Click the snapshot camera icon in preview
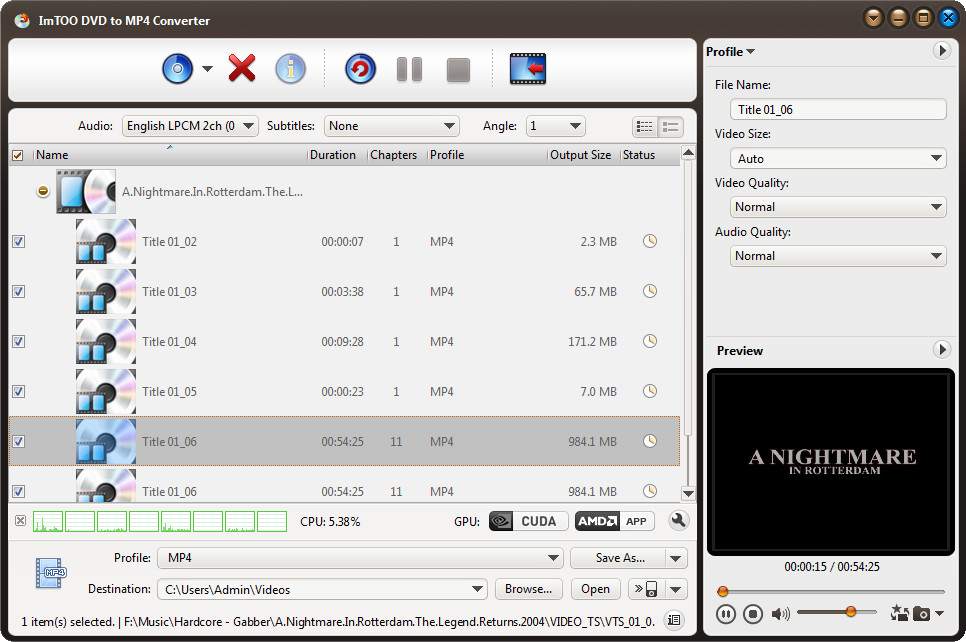 pos(922,613)
